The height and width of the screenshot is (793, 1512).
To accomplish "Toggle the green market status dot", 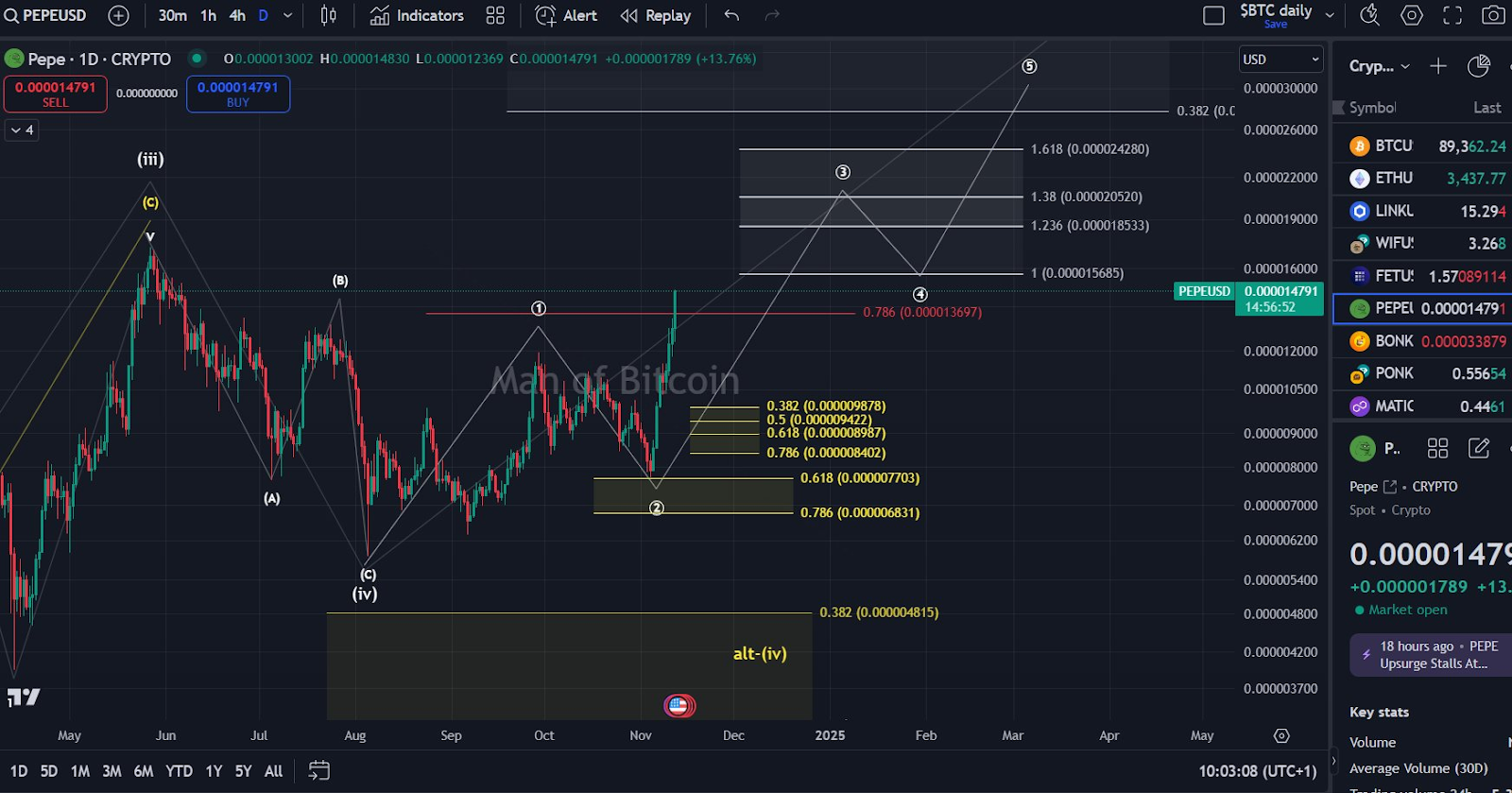I will coord(197,59).
